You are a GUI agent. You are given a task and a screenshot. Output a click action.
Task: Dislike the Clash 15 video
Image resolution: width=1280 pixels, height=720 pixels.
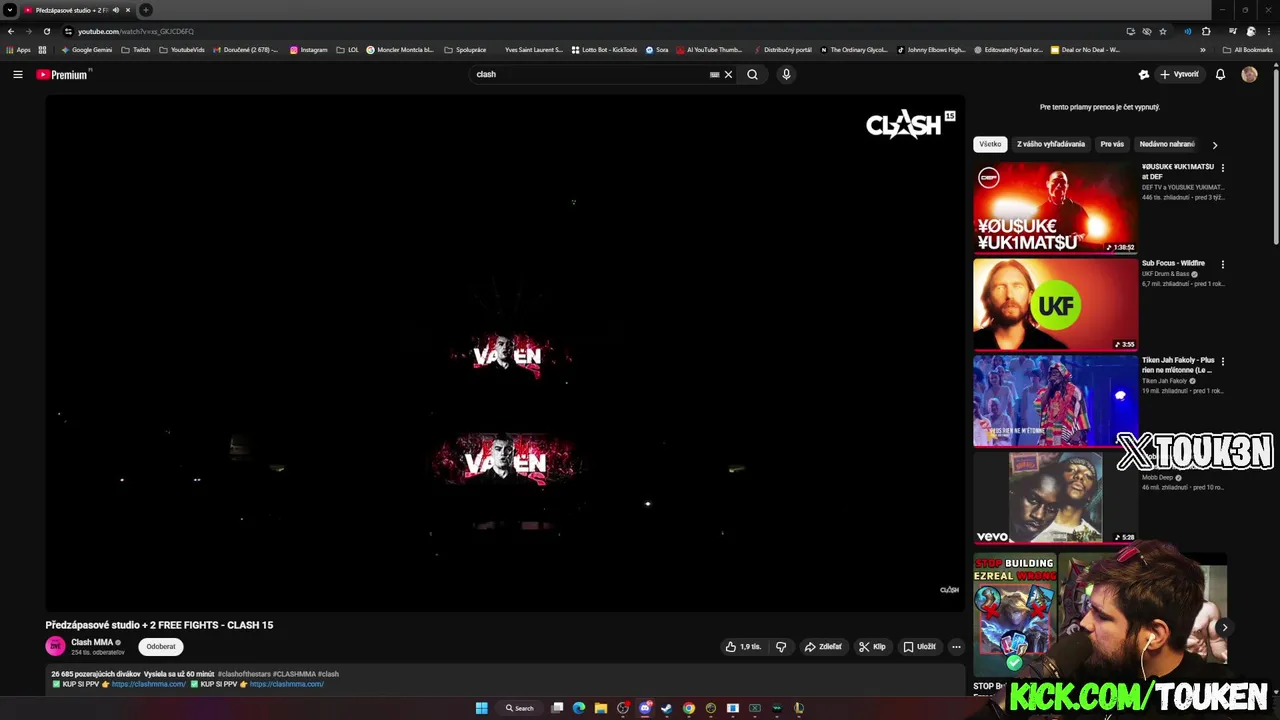(x=781, y=647)
